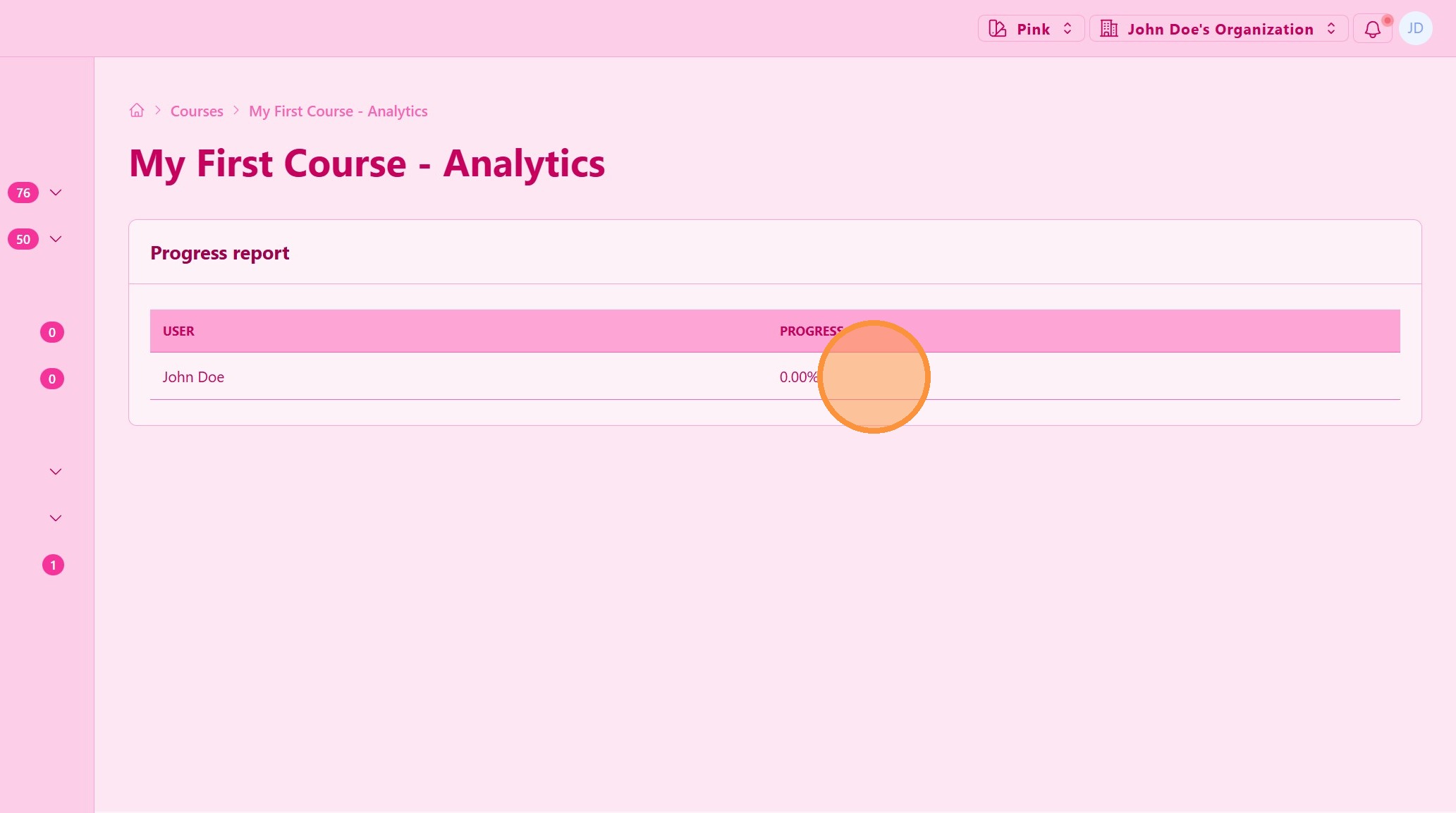Click My First Course - Analytics breadcrumb

pyautogui.click(x=338, y=111)
